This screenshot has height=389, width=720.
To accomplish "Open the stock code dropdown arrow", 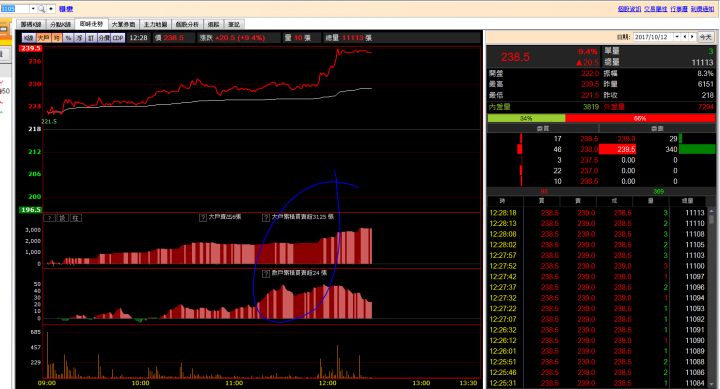I will [x=33, y=9].
